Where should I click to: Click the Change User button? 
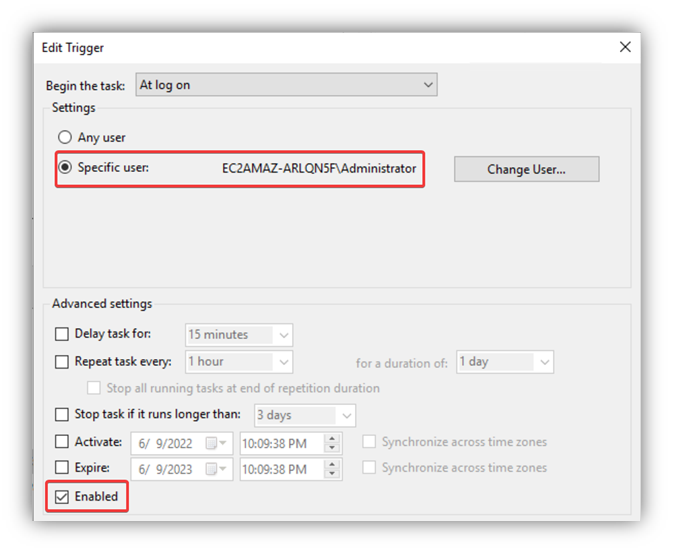(x=526, y=169)
